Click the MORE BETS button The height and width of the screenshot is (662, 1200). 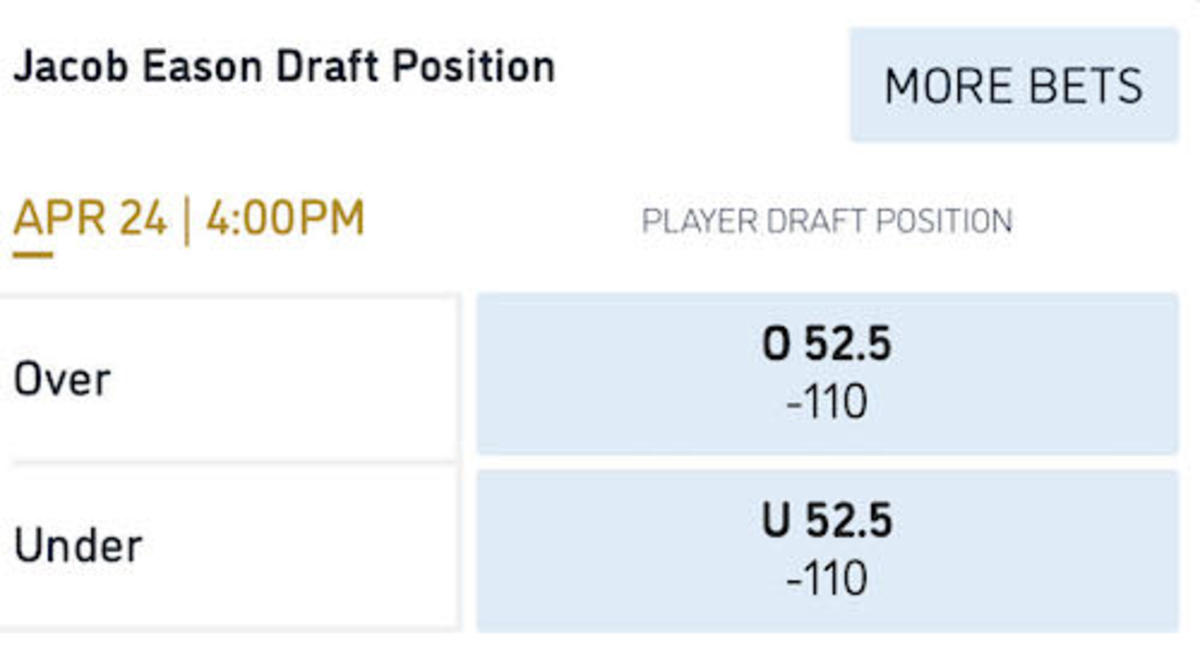pos(1013,85)
